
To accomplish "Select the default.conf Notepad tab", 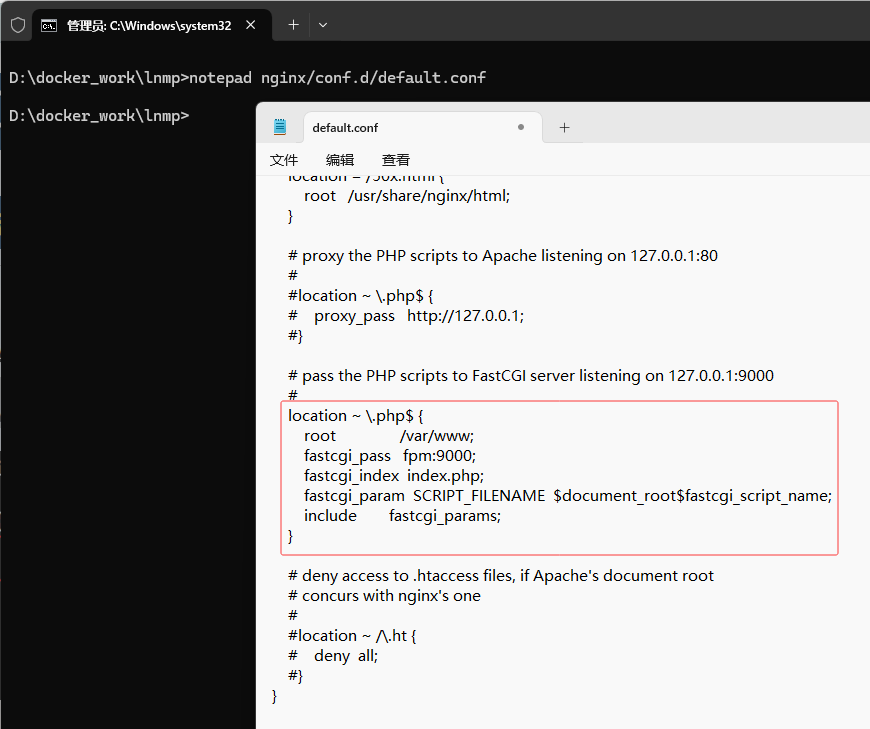I will click(423, 128).
